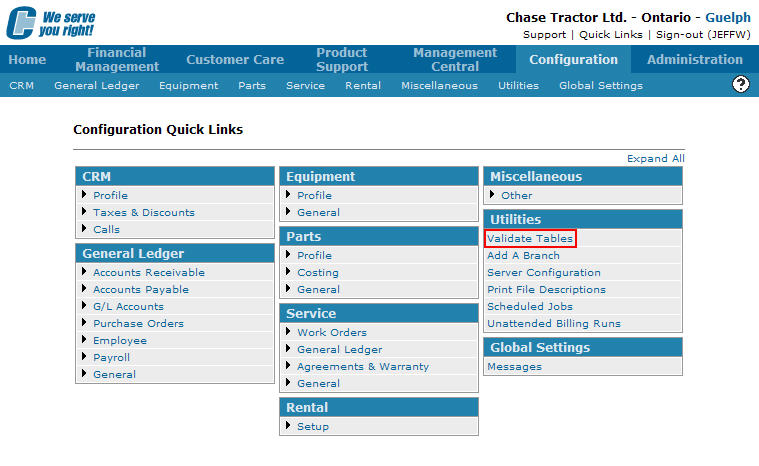Click Service General Ledger link text
The height and width of the screenshot is (466, 759).
pyautogui.click(x=340, y=349)
